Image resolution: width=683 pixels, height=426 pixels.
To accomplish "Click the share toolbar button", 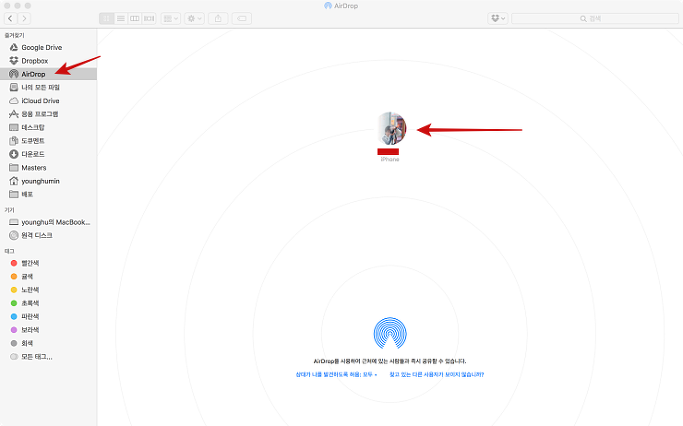I will coord(218,18).
